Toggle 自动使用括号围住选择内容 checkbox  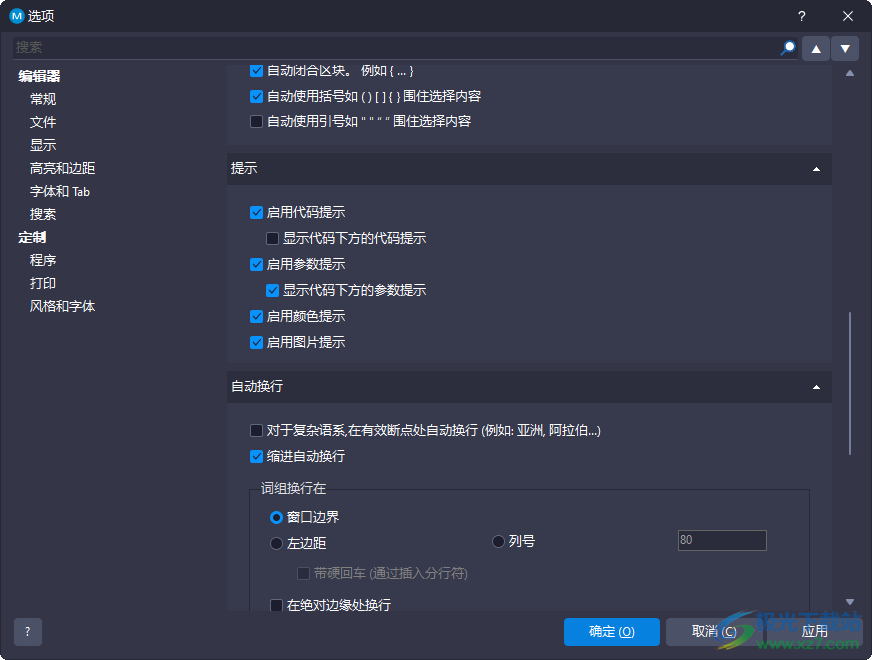point(256,96)
